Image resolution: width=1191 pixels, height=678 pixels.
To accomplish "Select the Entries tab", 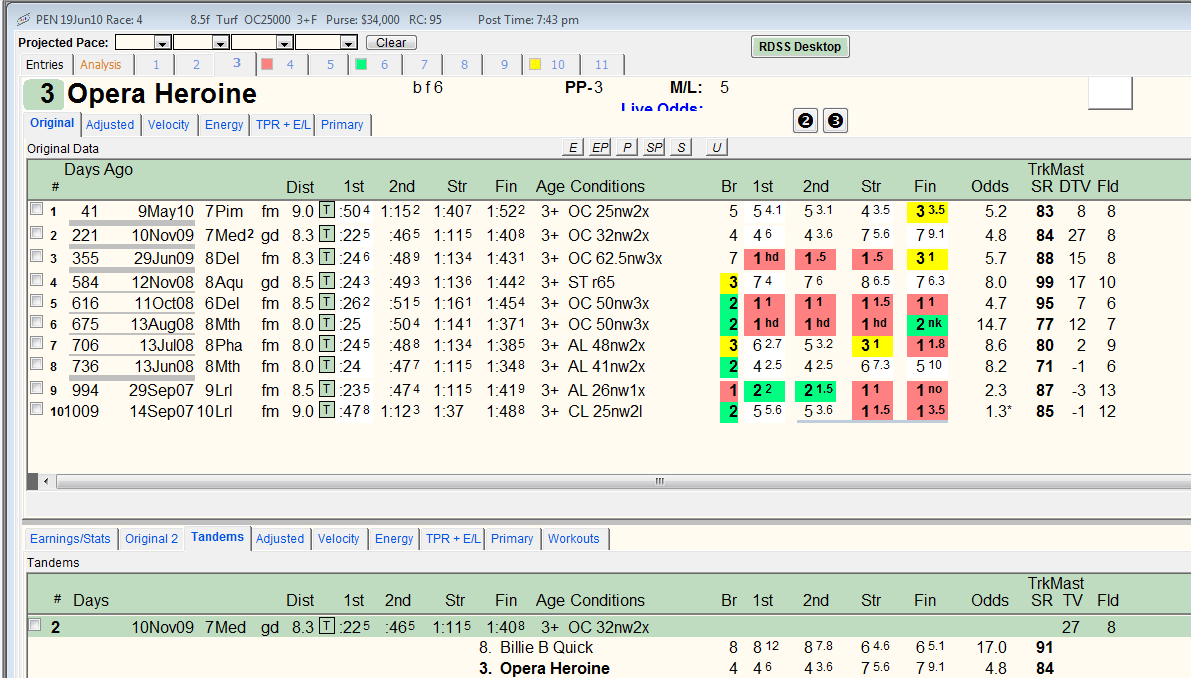I will (x=45, y=65).
